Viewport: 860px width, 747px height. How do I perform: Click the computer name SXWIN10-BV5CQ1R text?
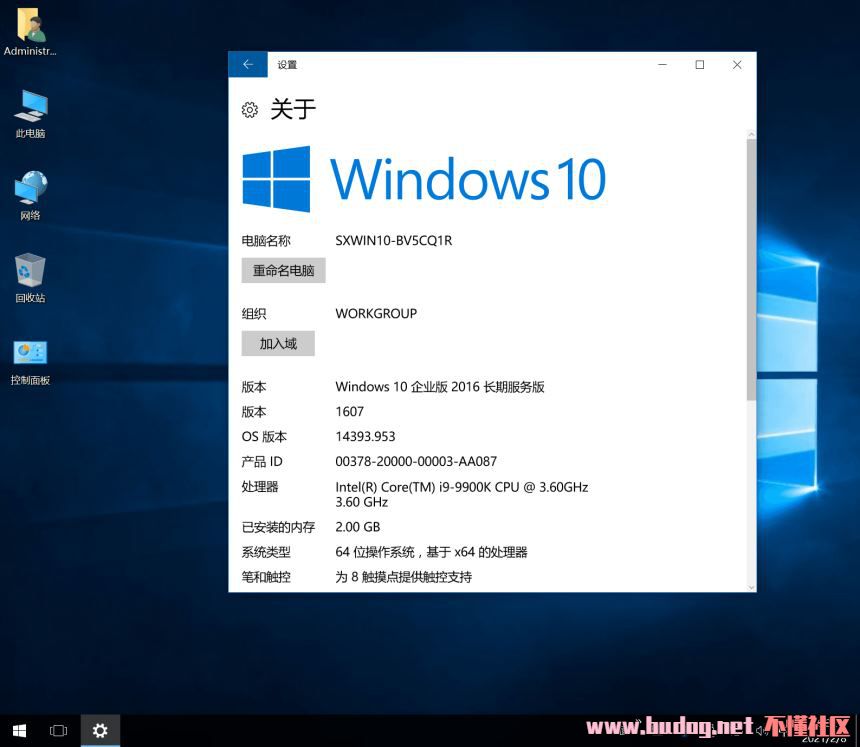click(x=393, y=241)
